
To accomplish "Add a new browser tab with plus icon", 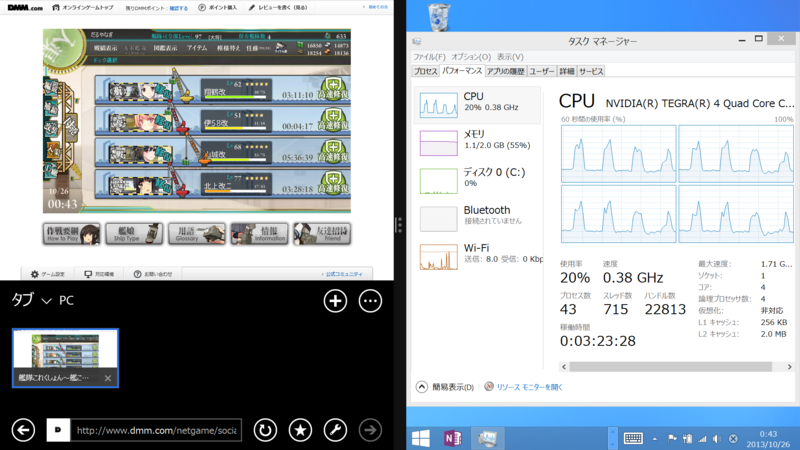I will click(335, 301).
